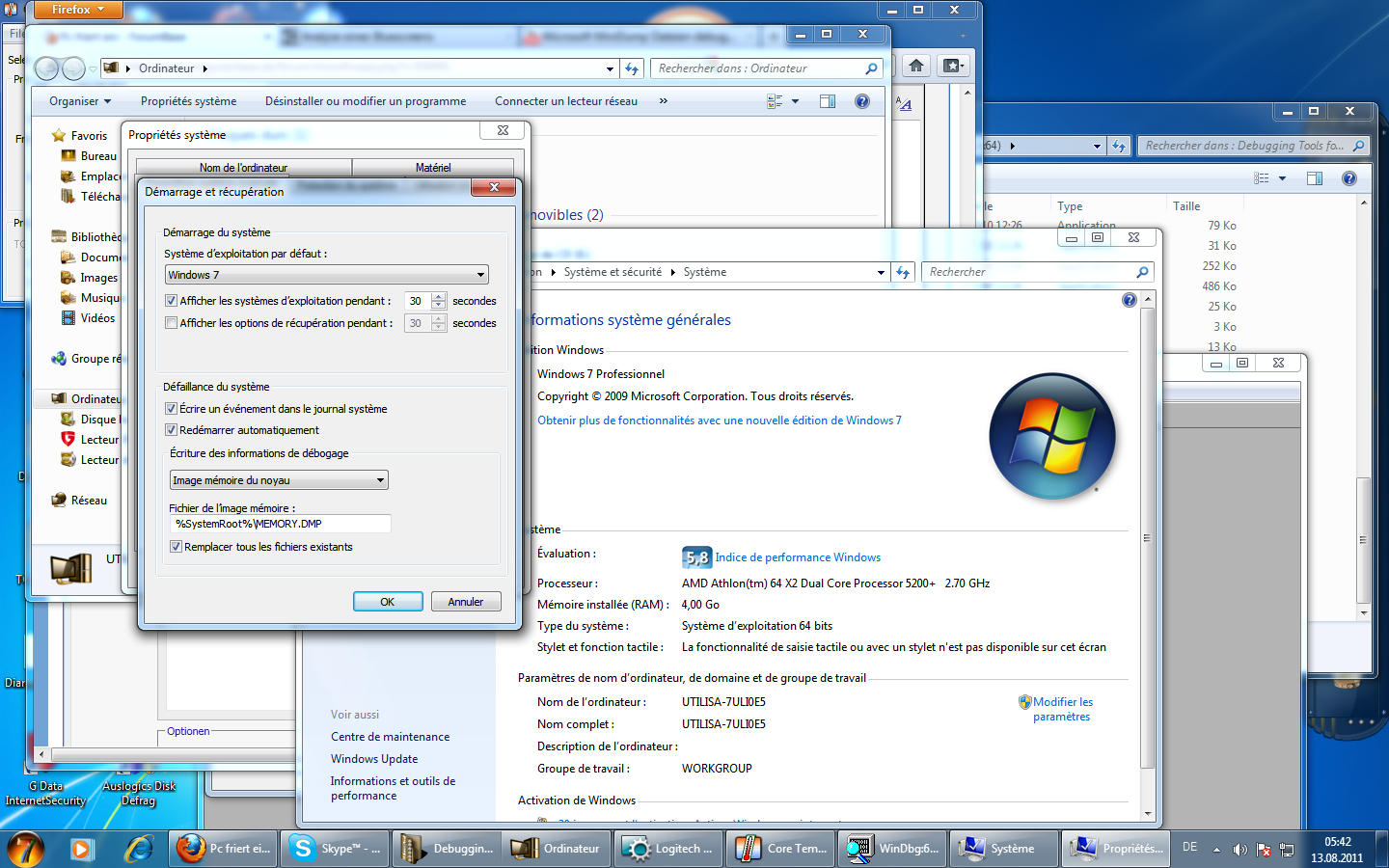Select 'Nom de l'ordinateur' tab
1389x868 pixels.
243,168
